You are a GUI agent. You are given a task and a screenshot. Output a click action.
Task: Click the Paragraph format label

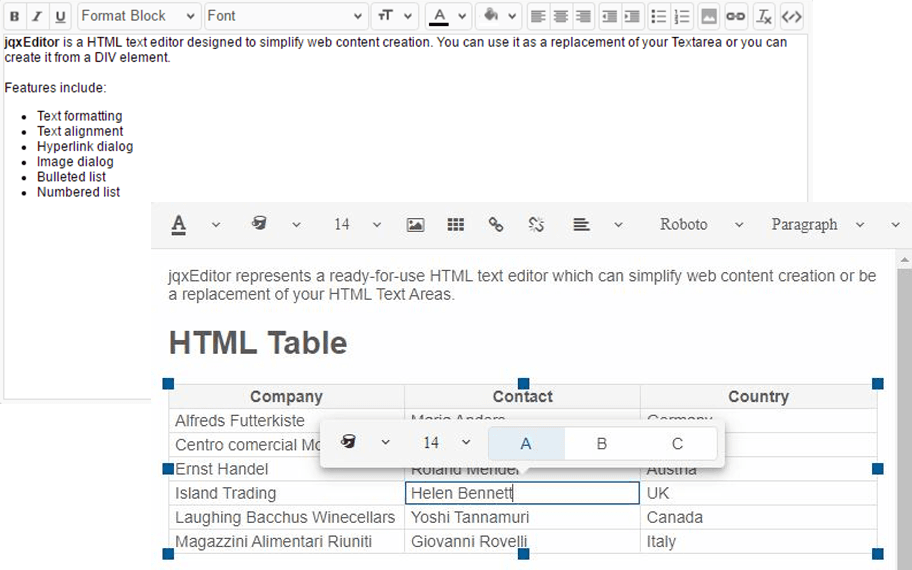pyautogui.click(x=804, y=225)
